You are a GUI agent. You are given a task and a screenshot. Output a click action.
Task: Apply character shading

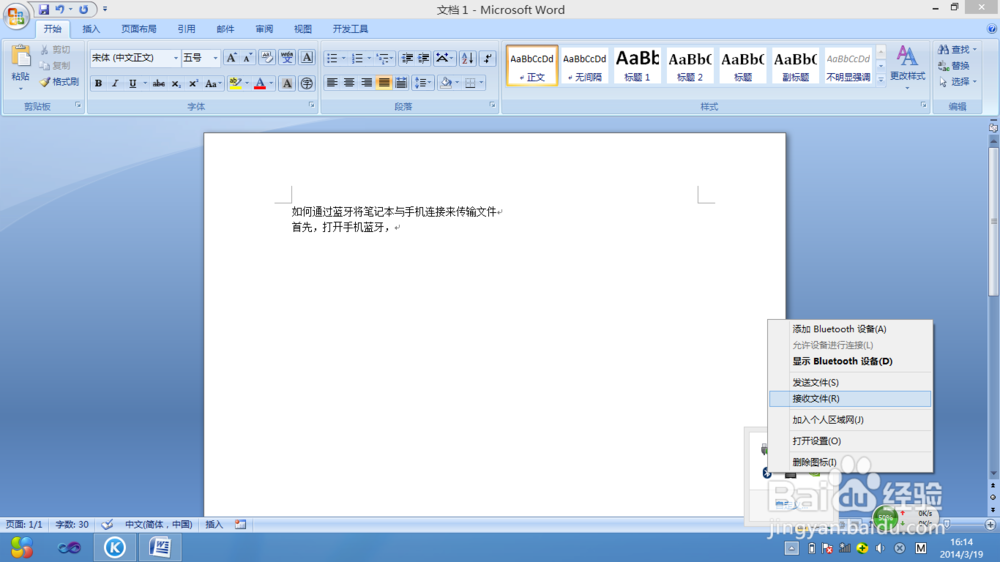click(x=287, y=84)
